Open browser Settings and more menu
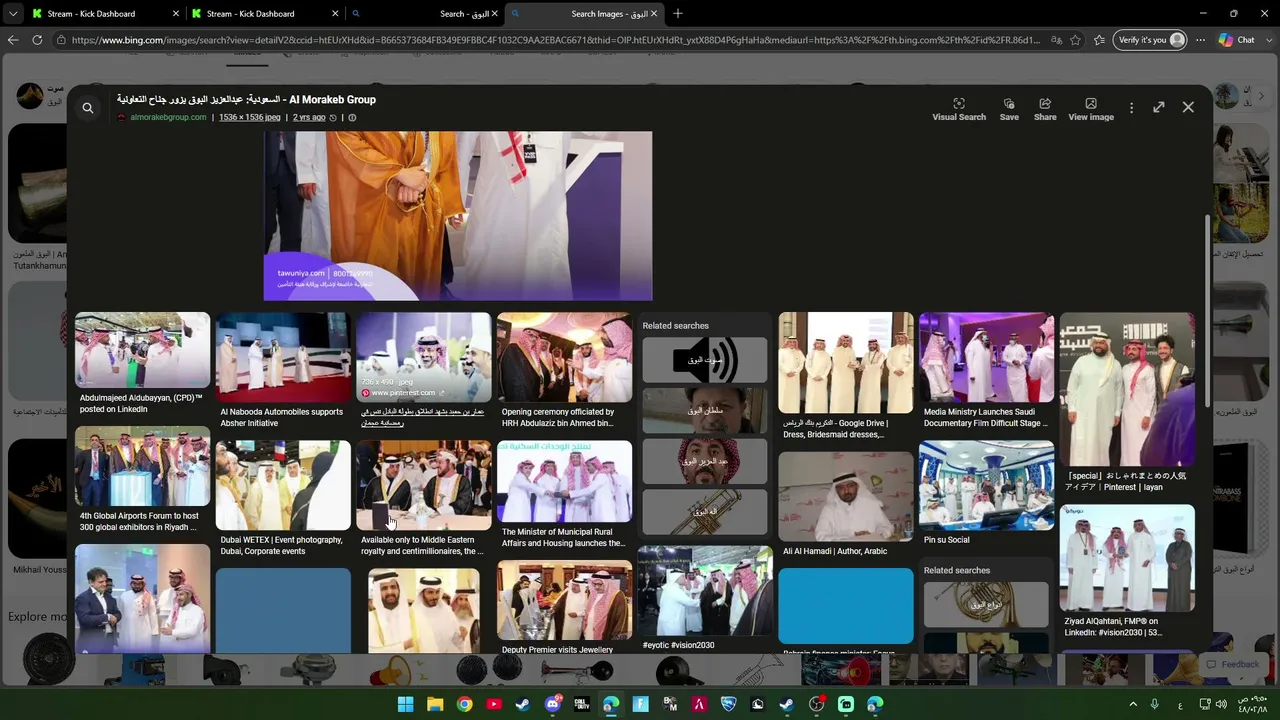Viewport: 1280px width, 720px height. pos(1200,40)
